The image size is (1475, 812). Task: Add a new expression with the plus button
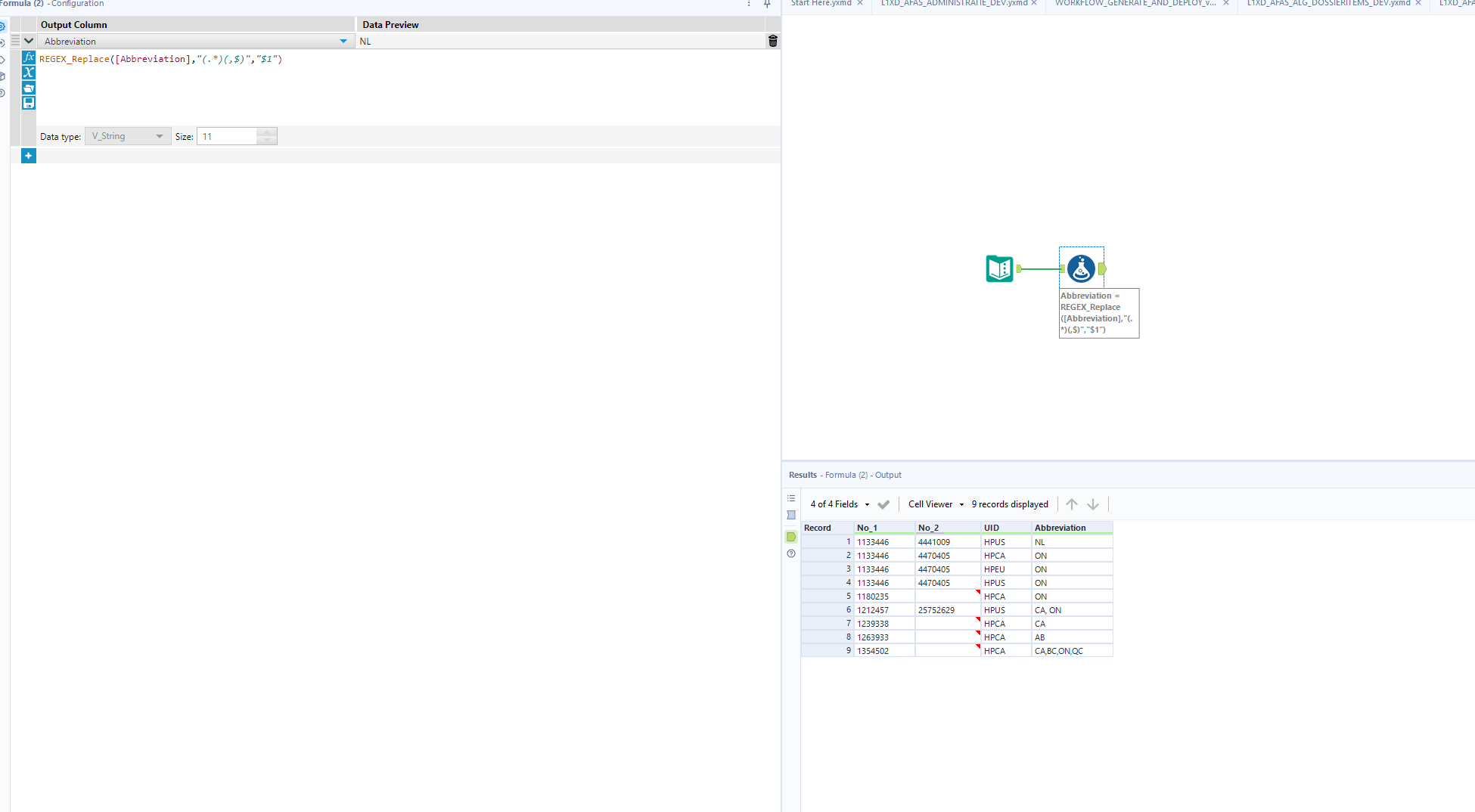[x=28, y=155]
